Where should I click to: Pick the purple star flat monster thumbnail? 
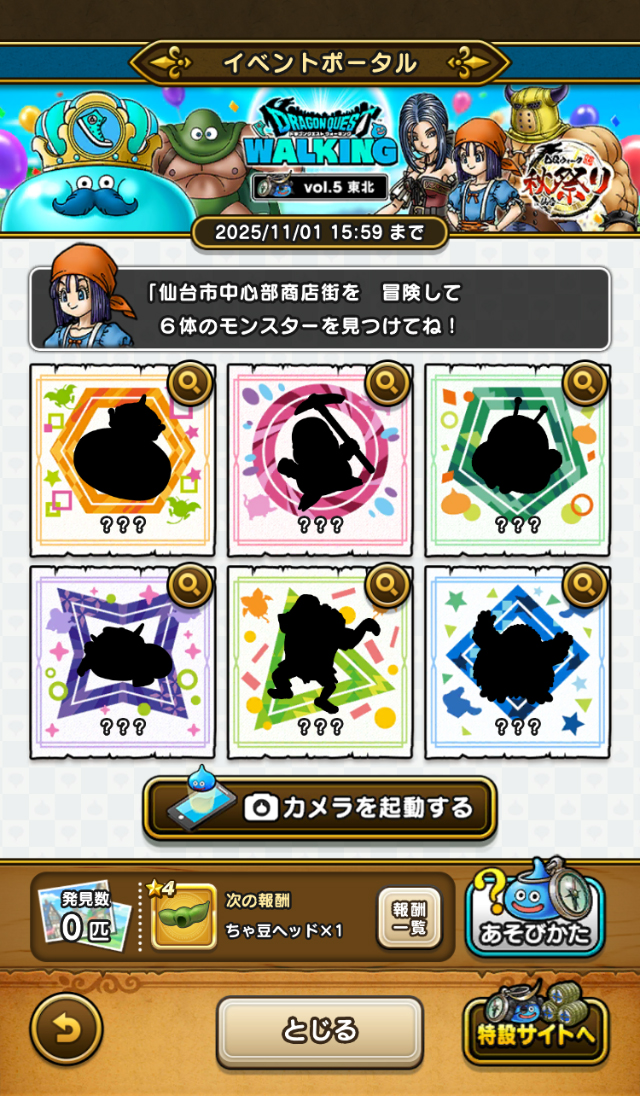[123, 663]
